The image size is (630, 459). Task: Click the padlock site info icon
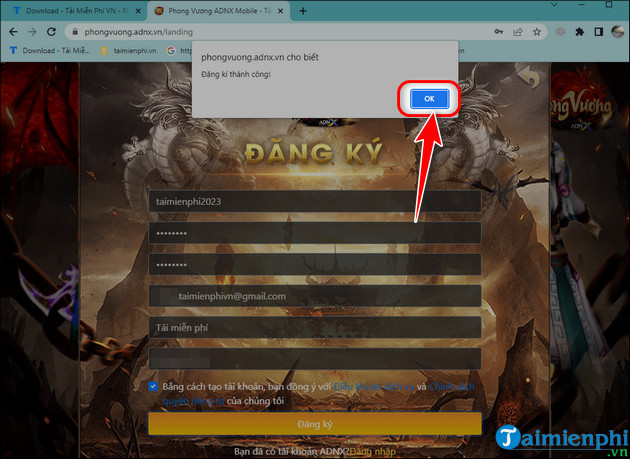[x=75, y=32]
